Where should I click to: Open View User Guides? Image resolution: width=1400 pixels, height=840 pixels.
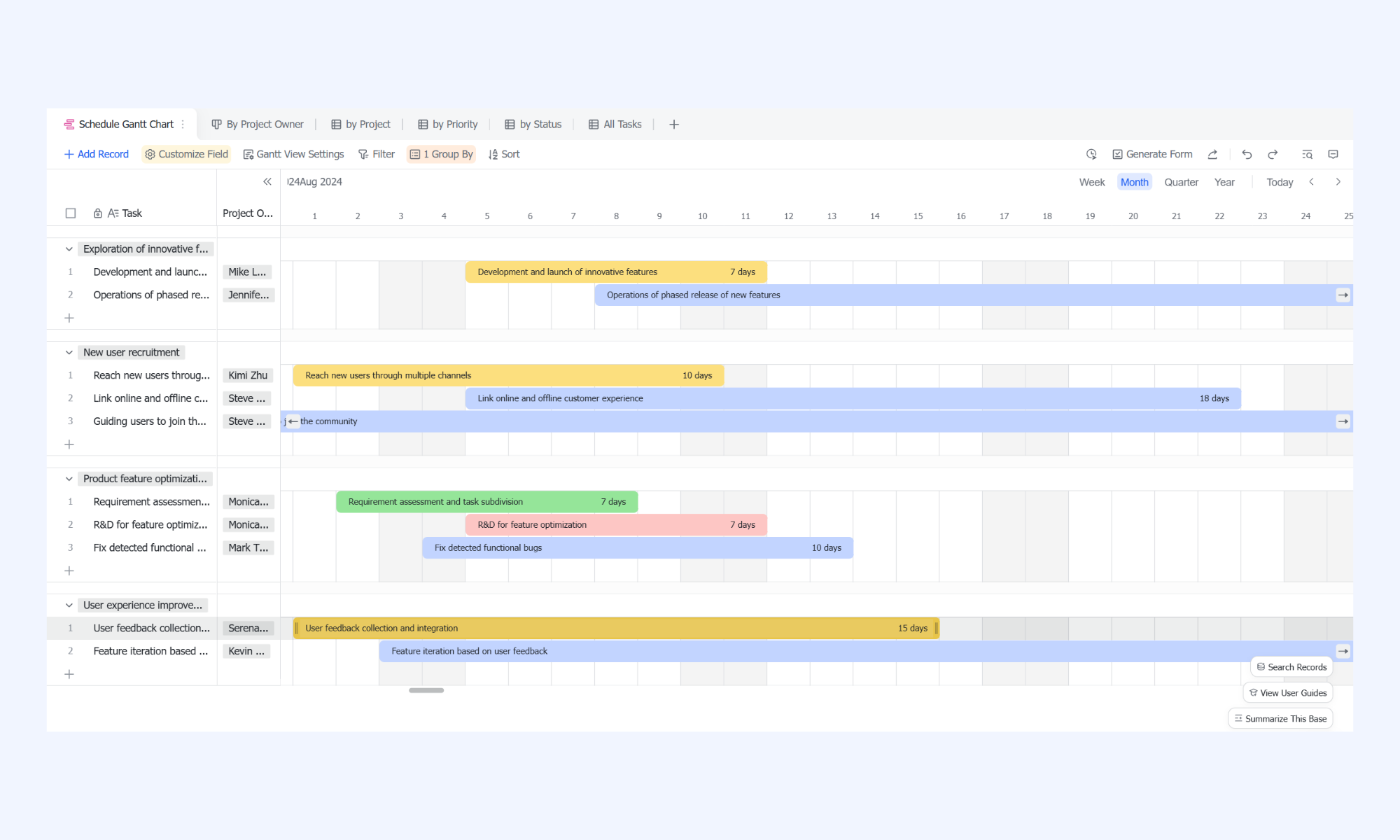pyautogui.click(x=1288, y=693)
